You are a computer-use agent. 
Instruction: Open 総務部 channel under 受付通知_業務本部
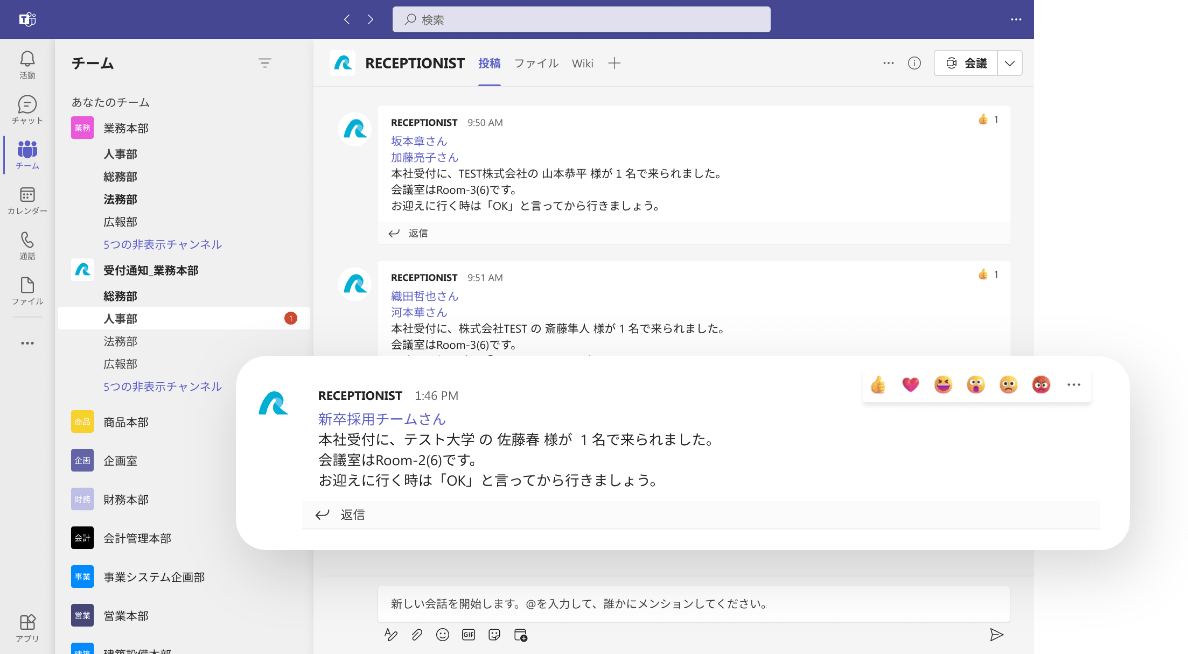click(x=120, y=296)
